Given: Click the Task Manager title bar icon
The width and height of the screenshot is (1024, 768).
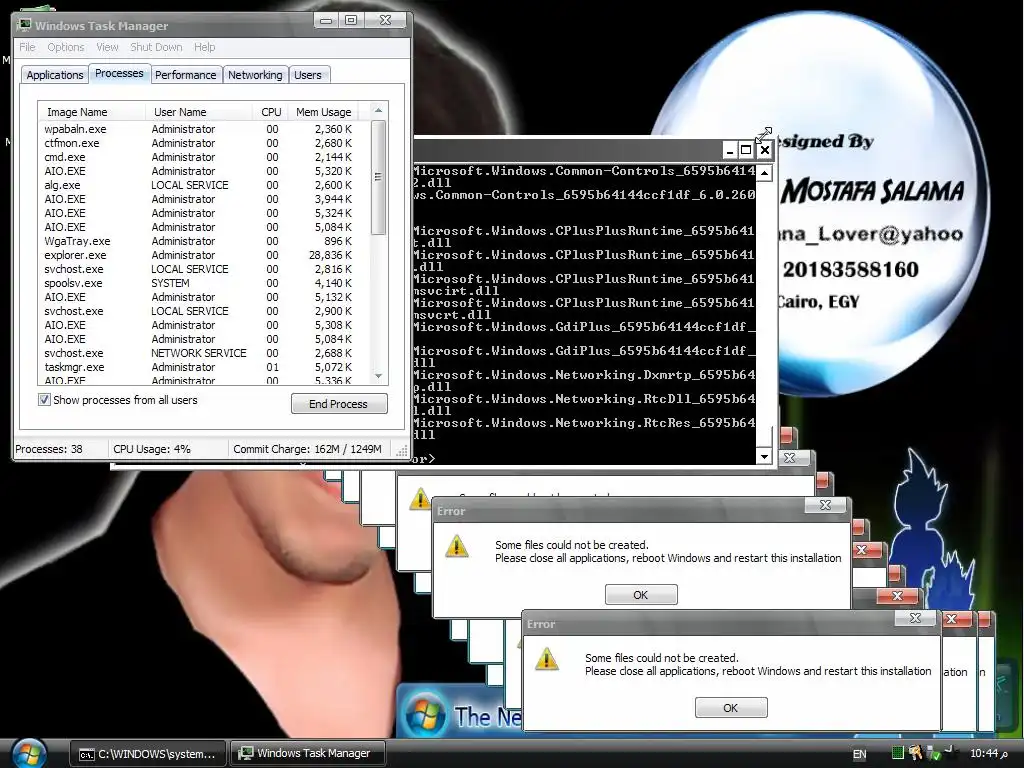Looking at the screenshot, I should click(x=25, y=25).
